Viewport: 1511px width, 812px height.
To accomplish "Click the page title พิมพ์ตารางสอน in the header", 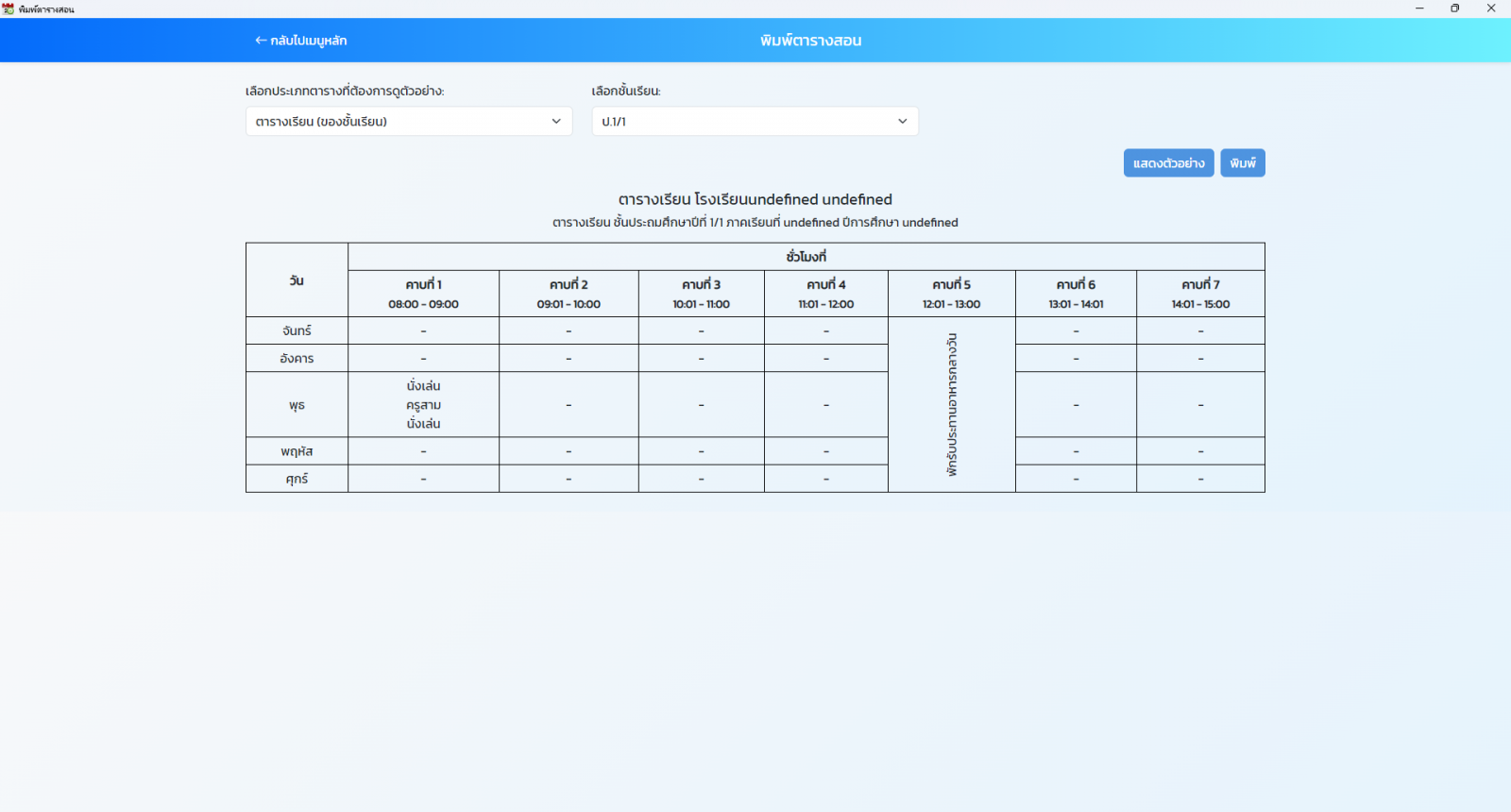I will click(x=811, y=41).
